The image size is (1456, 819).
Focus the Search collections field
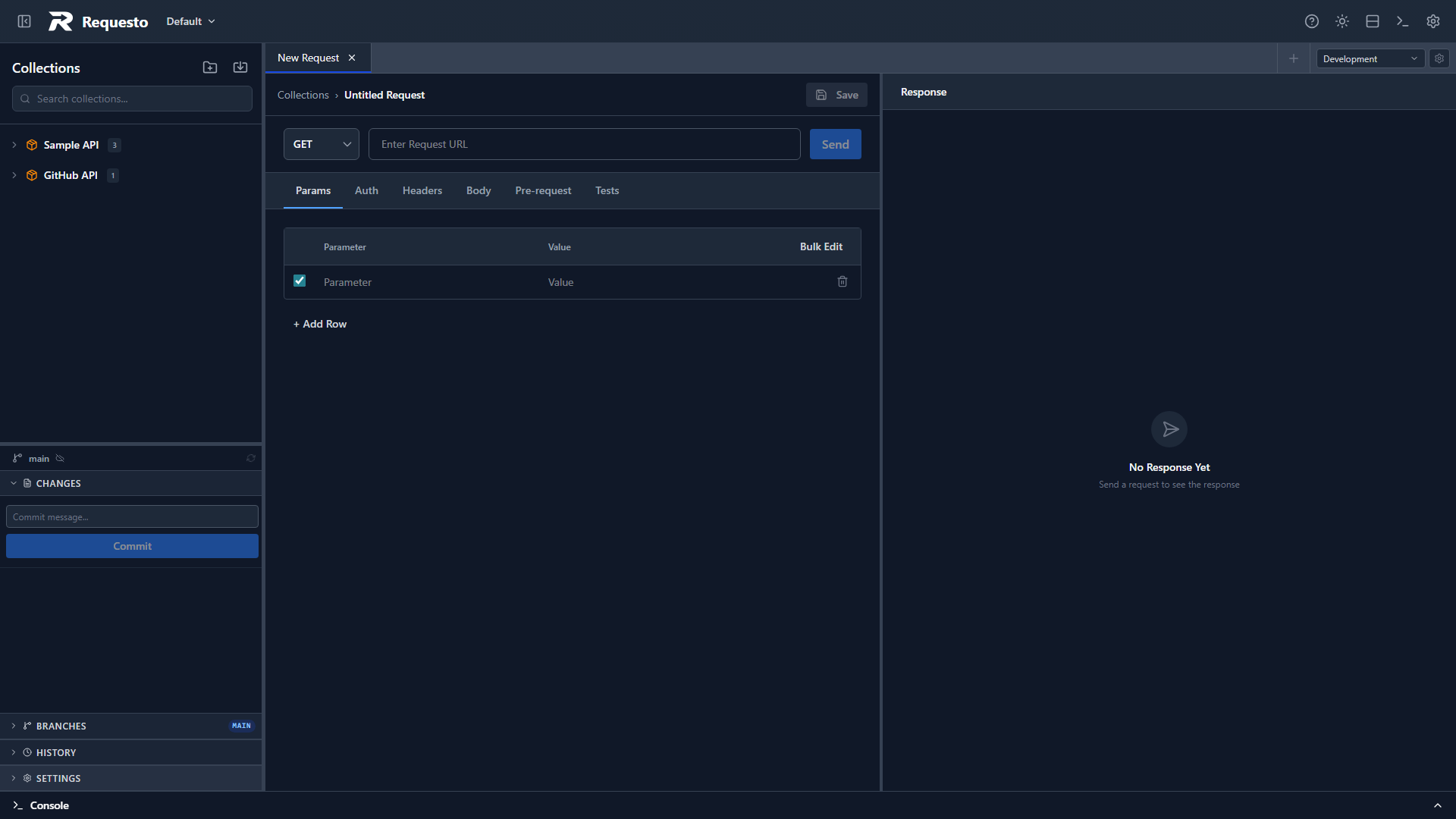coord(132,99)
